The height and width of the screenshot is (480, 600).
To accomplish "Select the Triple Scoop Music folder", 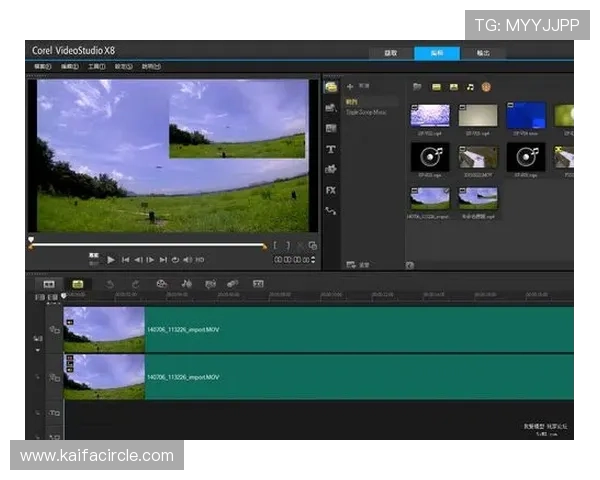I will point(365,111).
